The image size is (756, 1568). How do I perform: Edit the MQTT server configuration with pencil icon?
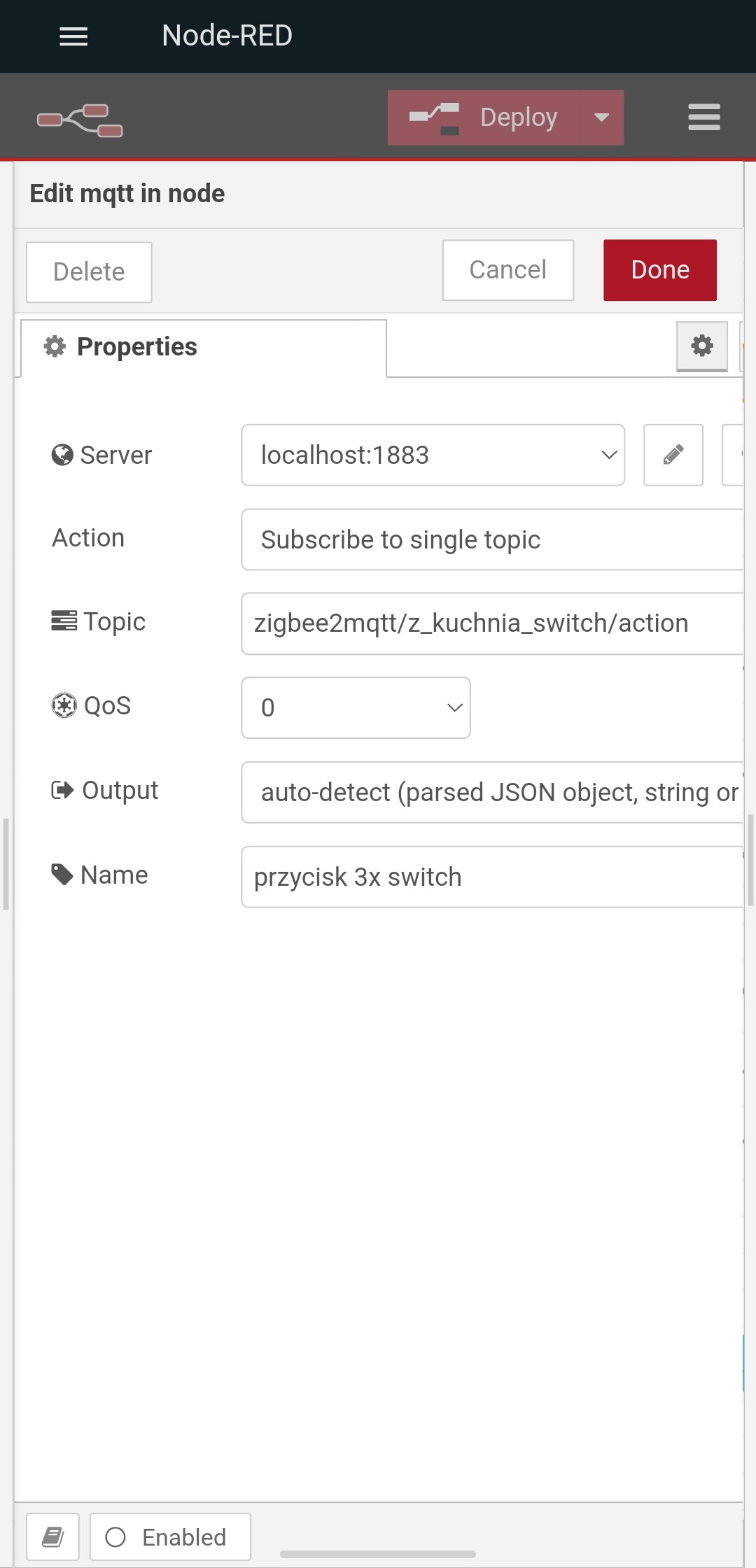point(673,455)
